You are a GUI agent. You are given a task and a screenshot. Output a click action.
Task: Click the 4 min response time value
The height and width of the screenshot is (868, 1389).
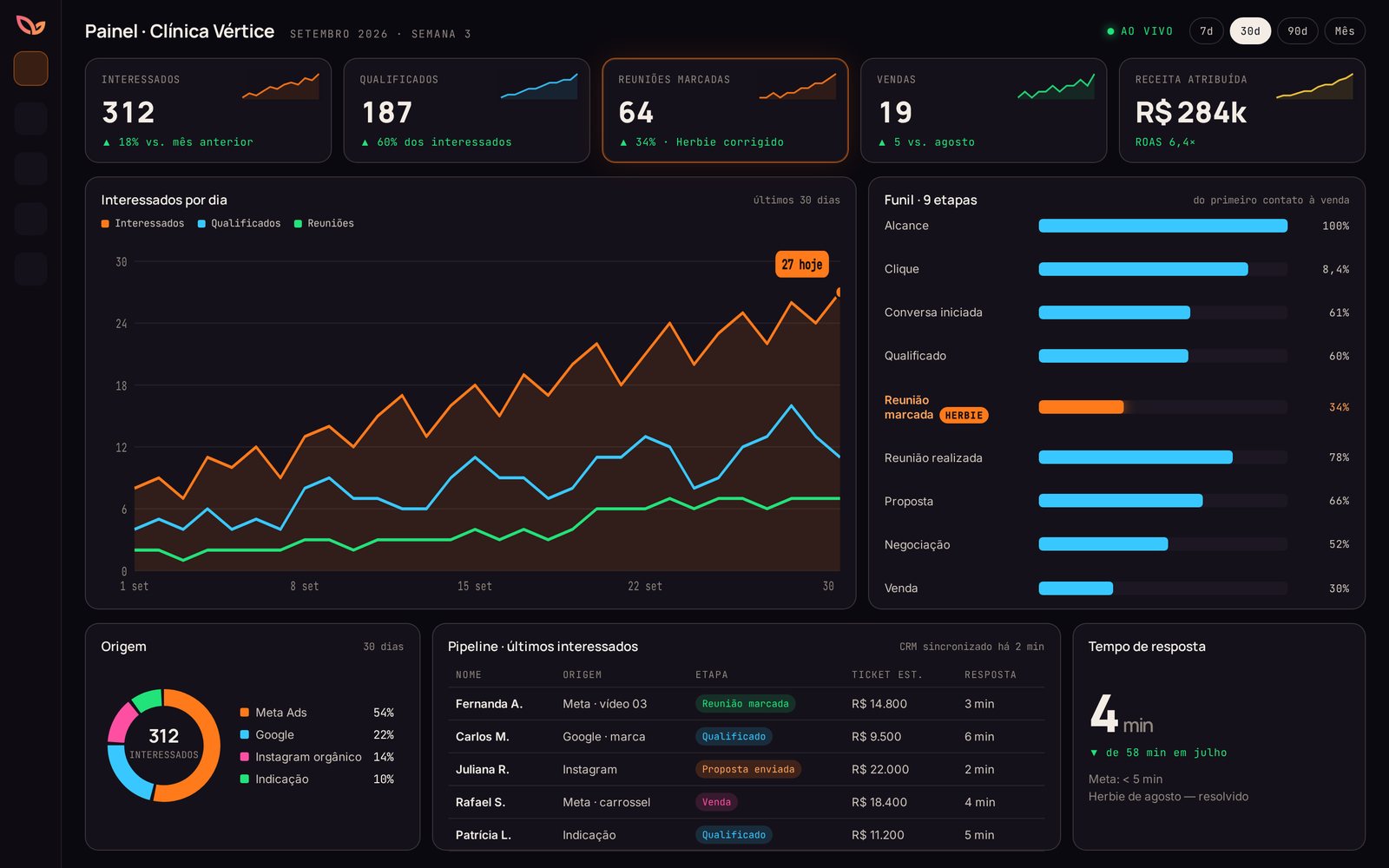point(1121,715)
